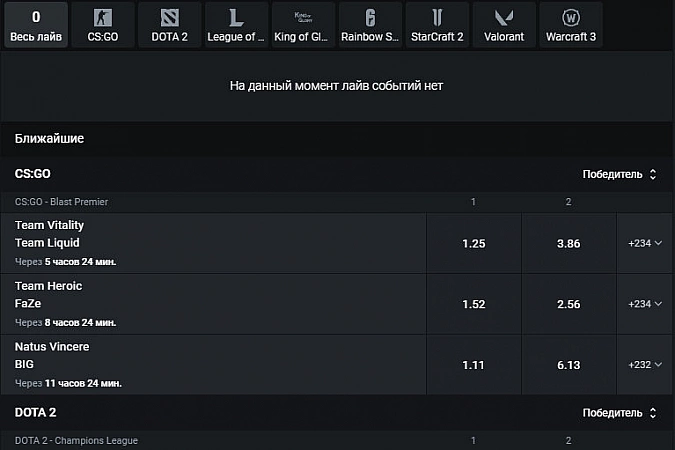Switch to the Весь лайв tab
This screenshot has width=675, height=450.
36,26
